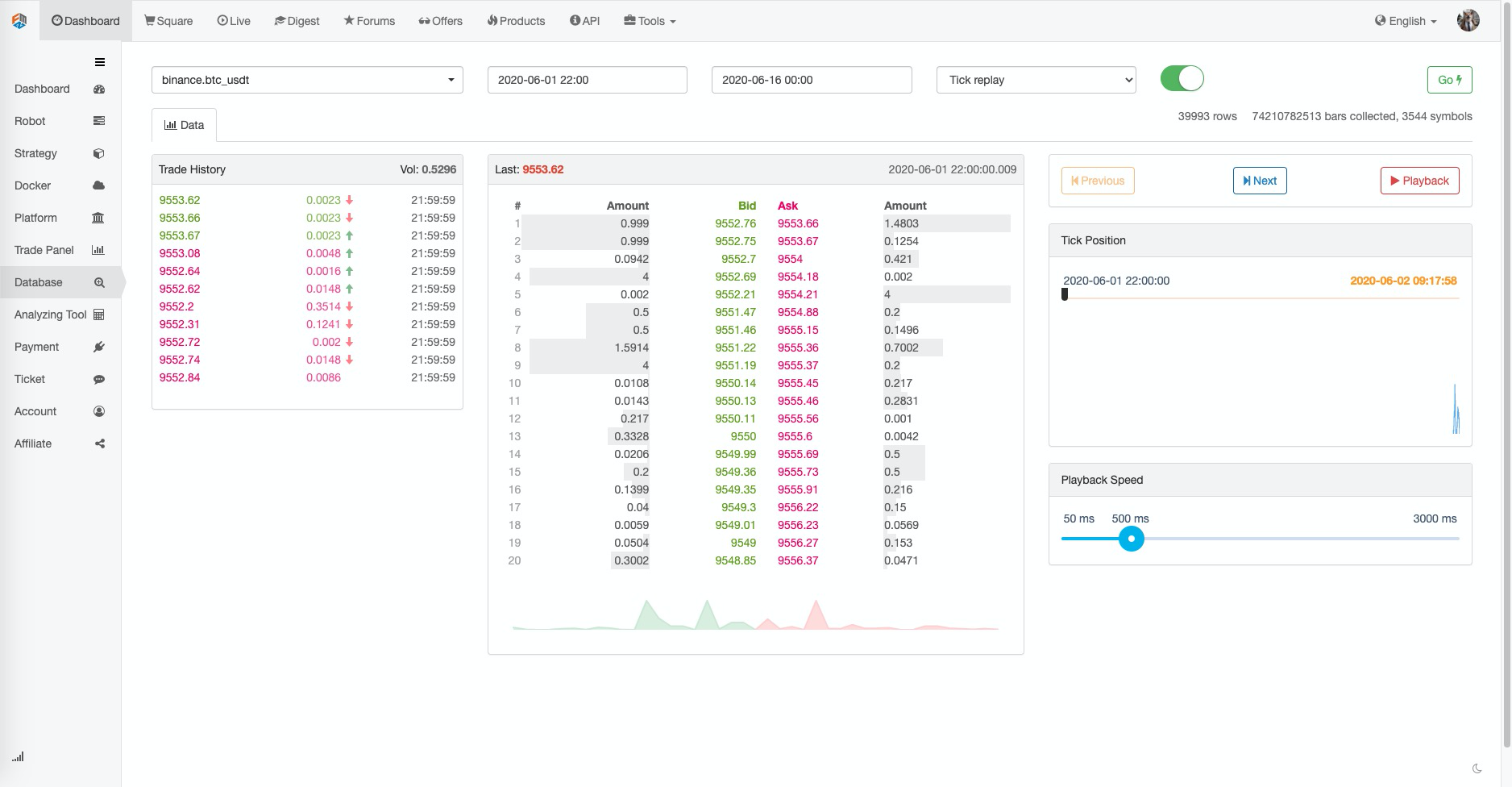
Task: Select the Data tab
Action: point(184,125)
